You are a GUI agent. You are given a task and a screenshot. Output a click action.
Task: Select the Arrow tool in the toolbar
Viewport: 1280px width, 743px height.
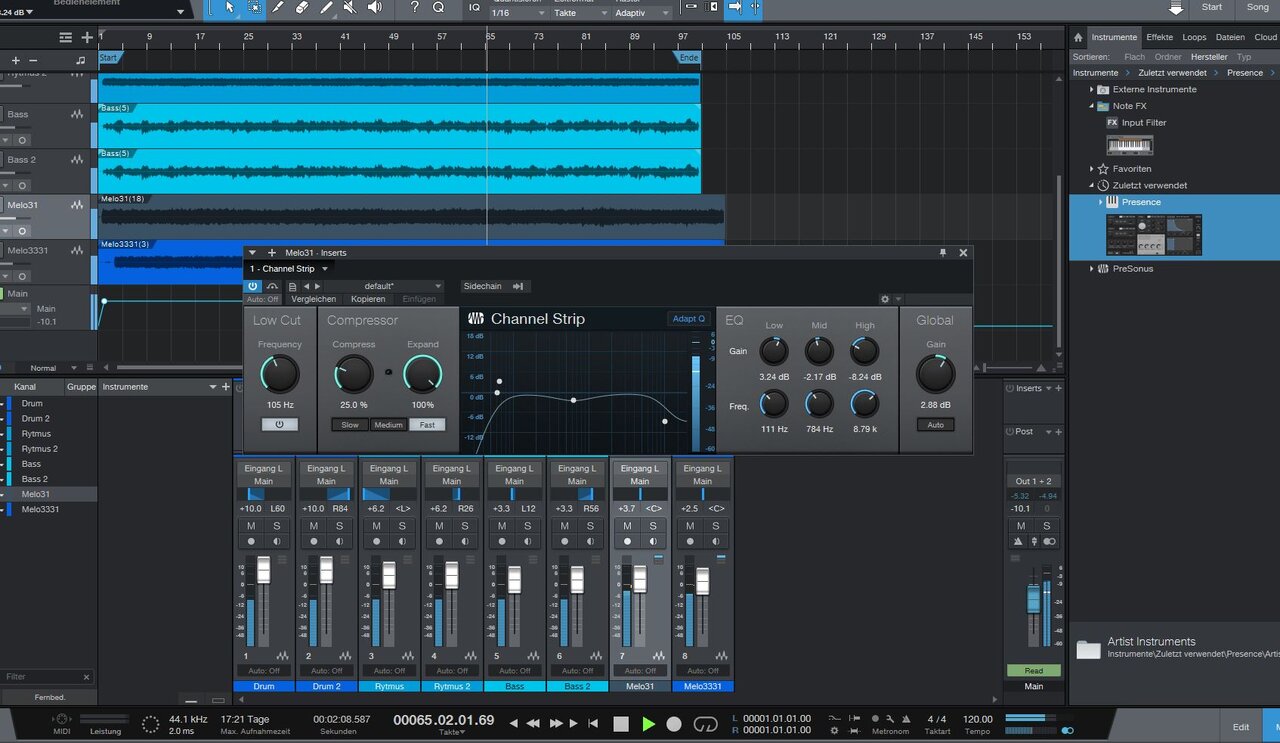click(x=230, y=7)
